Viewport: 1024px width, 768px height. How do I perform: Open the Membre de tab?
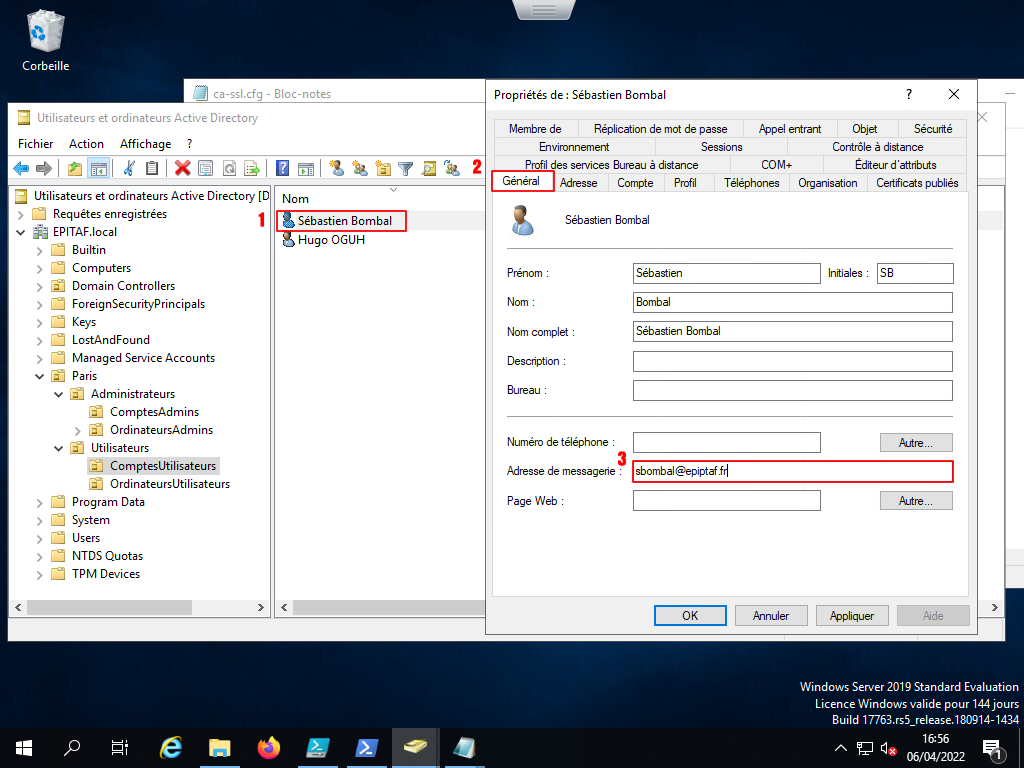[x=535, y=129]
